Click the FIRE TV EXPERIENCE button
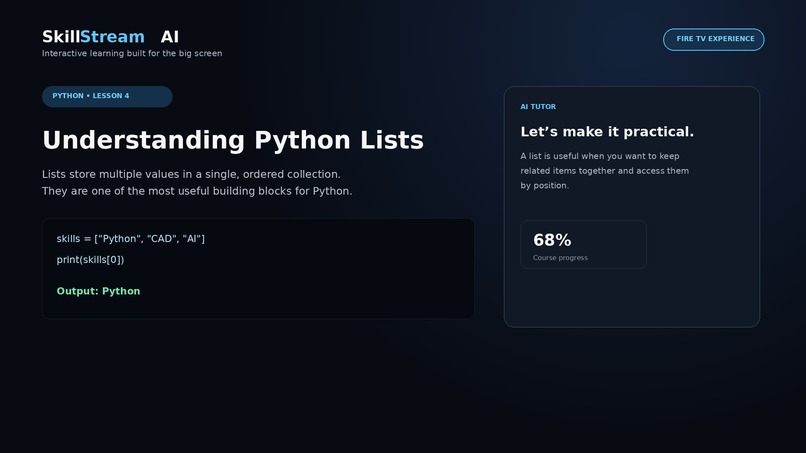 pos(713,39)
